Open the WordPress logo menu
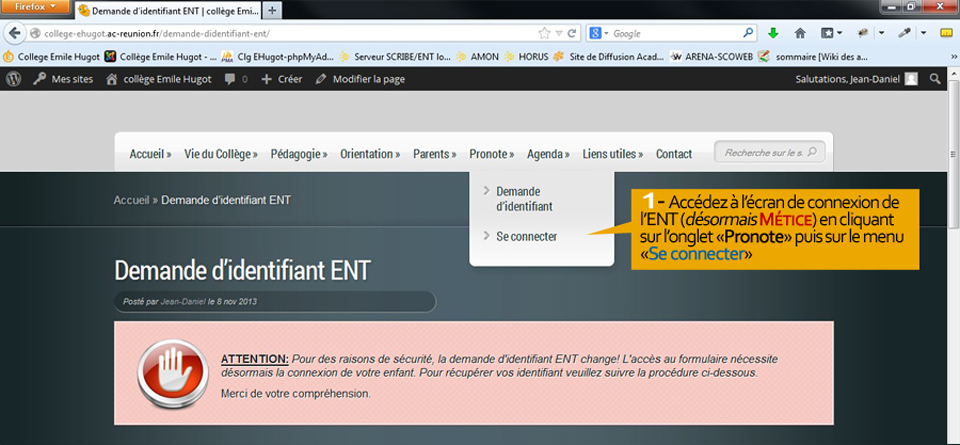 pyautogui.click(x=13, y=78)
